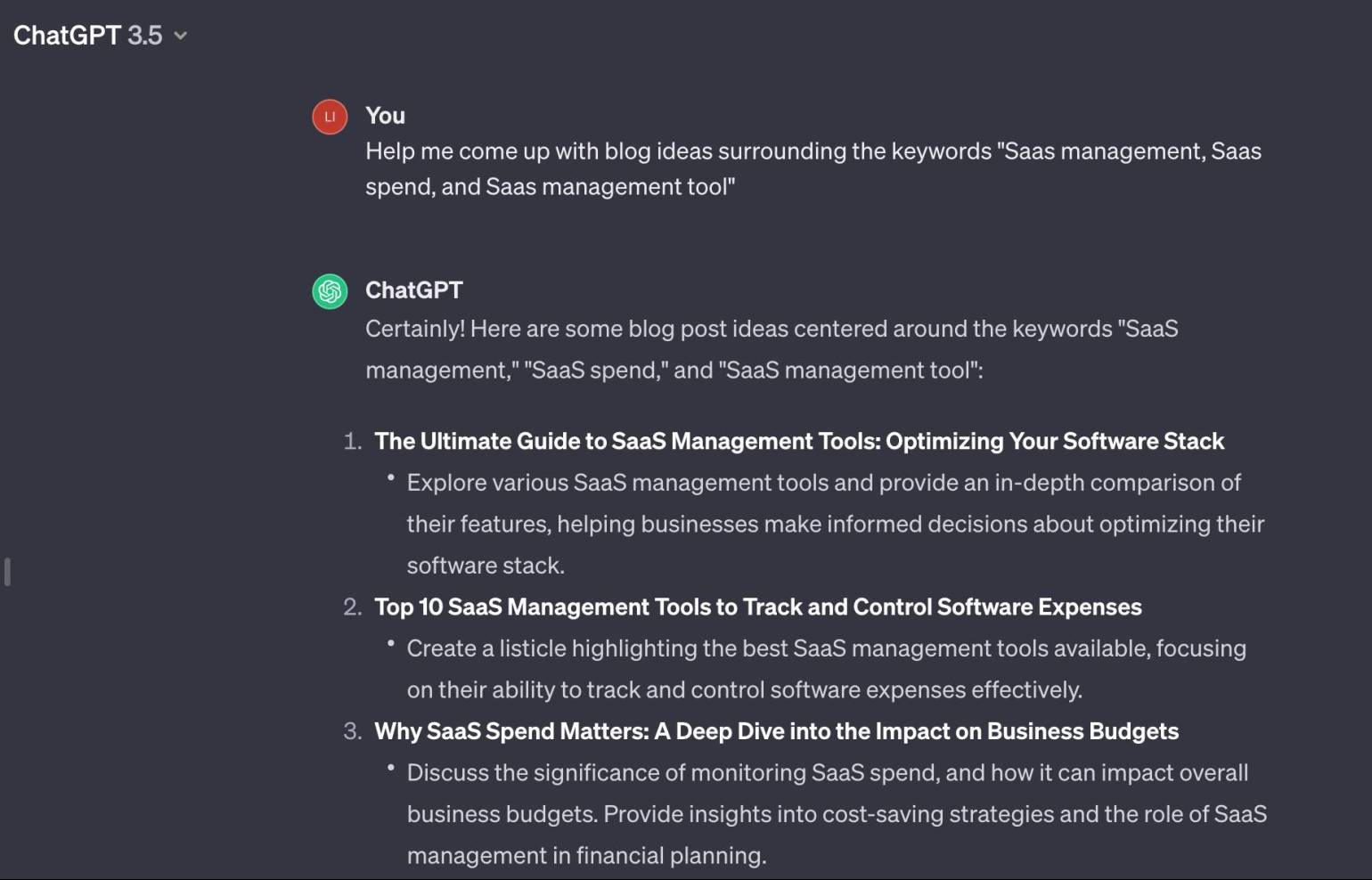Click the red LI user avatar icon

coord(329,117)
